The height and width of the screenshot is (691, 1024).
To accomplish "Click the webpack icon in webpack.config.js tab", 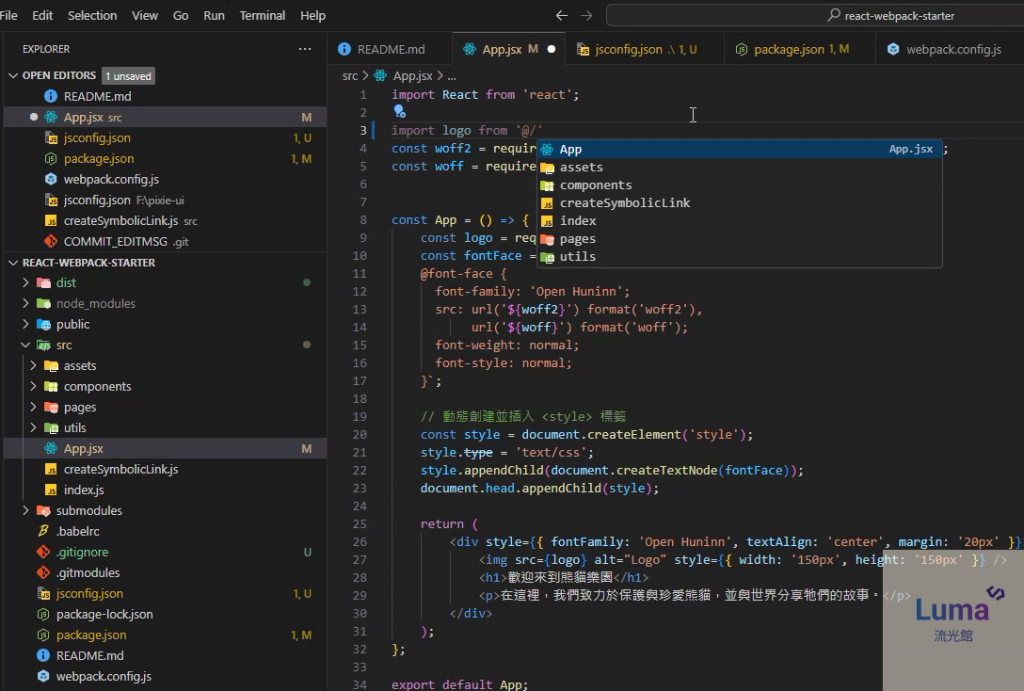I will click(x=893, y=49).
